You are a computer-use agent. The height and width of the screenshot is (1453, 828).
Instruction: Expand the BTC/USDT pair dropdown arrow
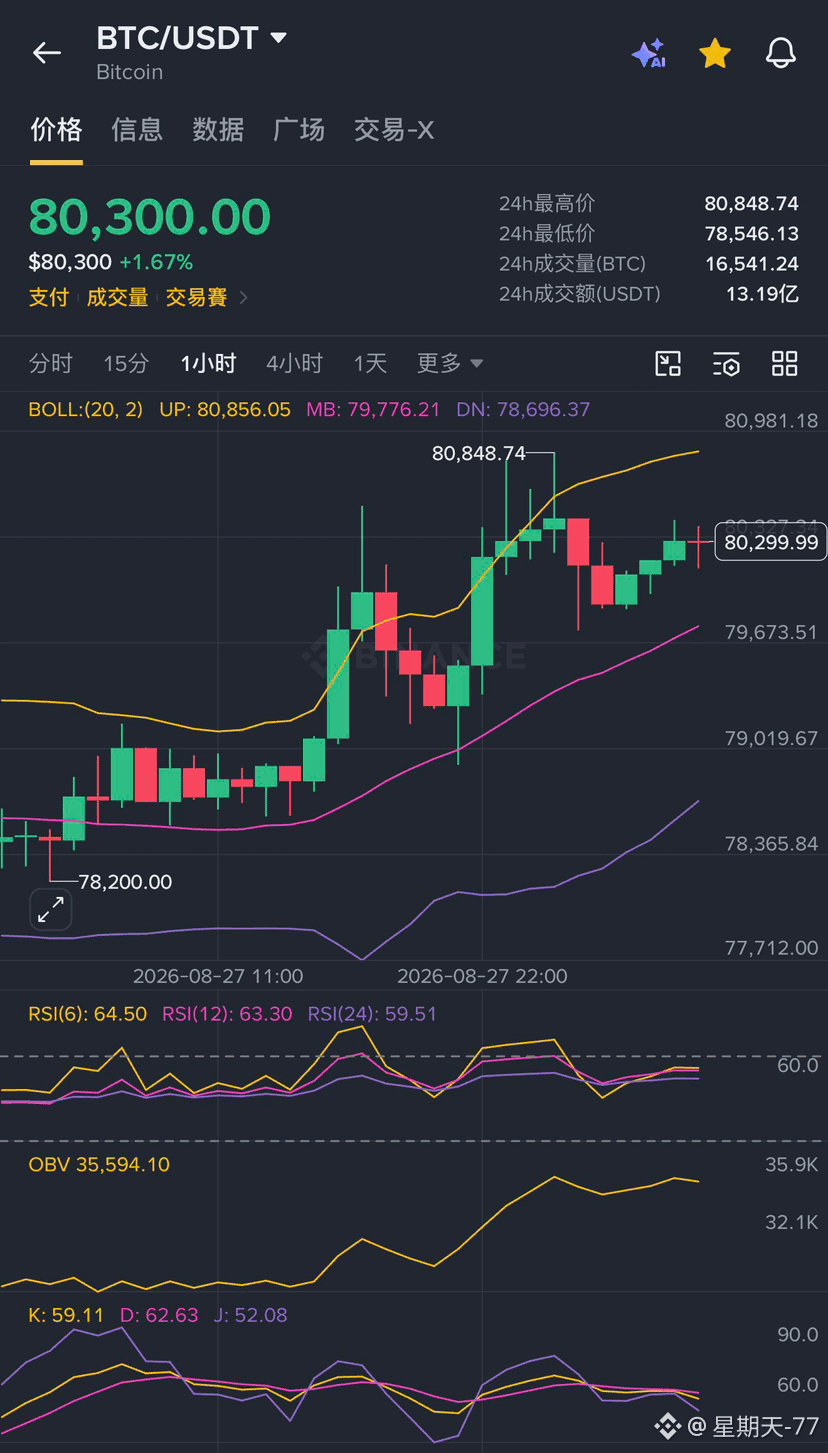pos(279,38)
